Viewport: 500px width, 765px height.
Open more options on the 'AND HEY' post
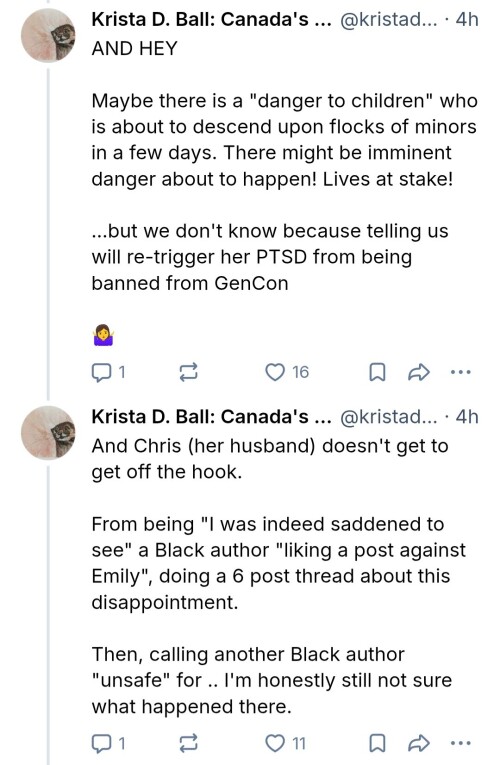click(x=461, y=373)
